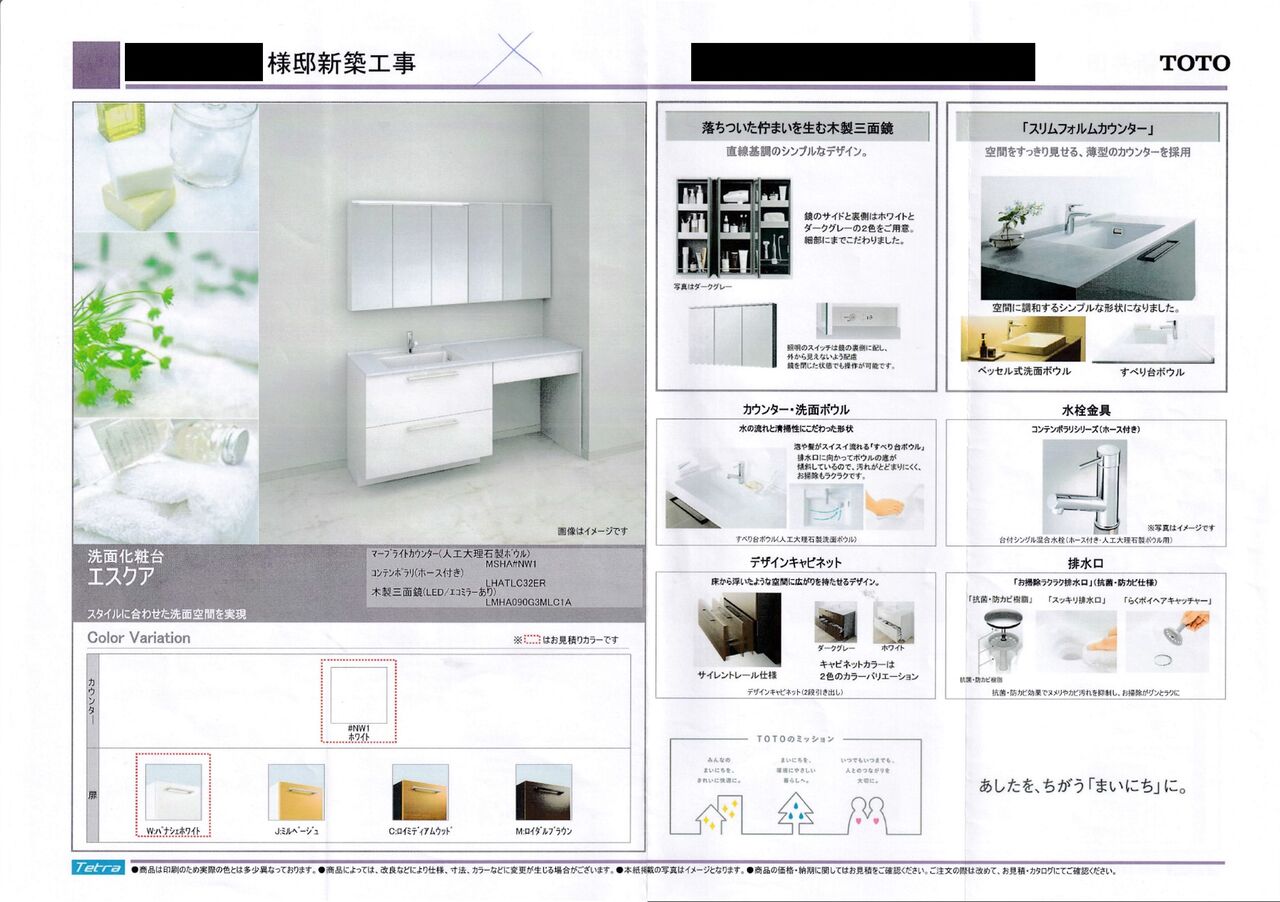
Task: Click the コンテンポラリシリーズ(ホース付き) label
Action: click(x=1086, y=429)
